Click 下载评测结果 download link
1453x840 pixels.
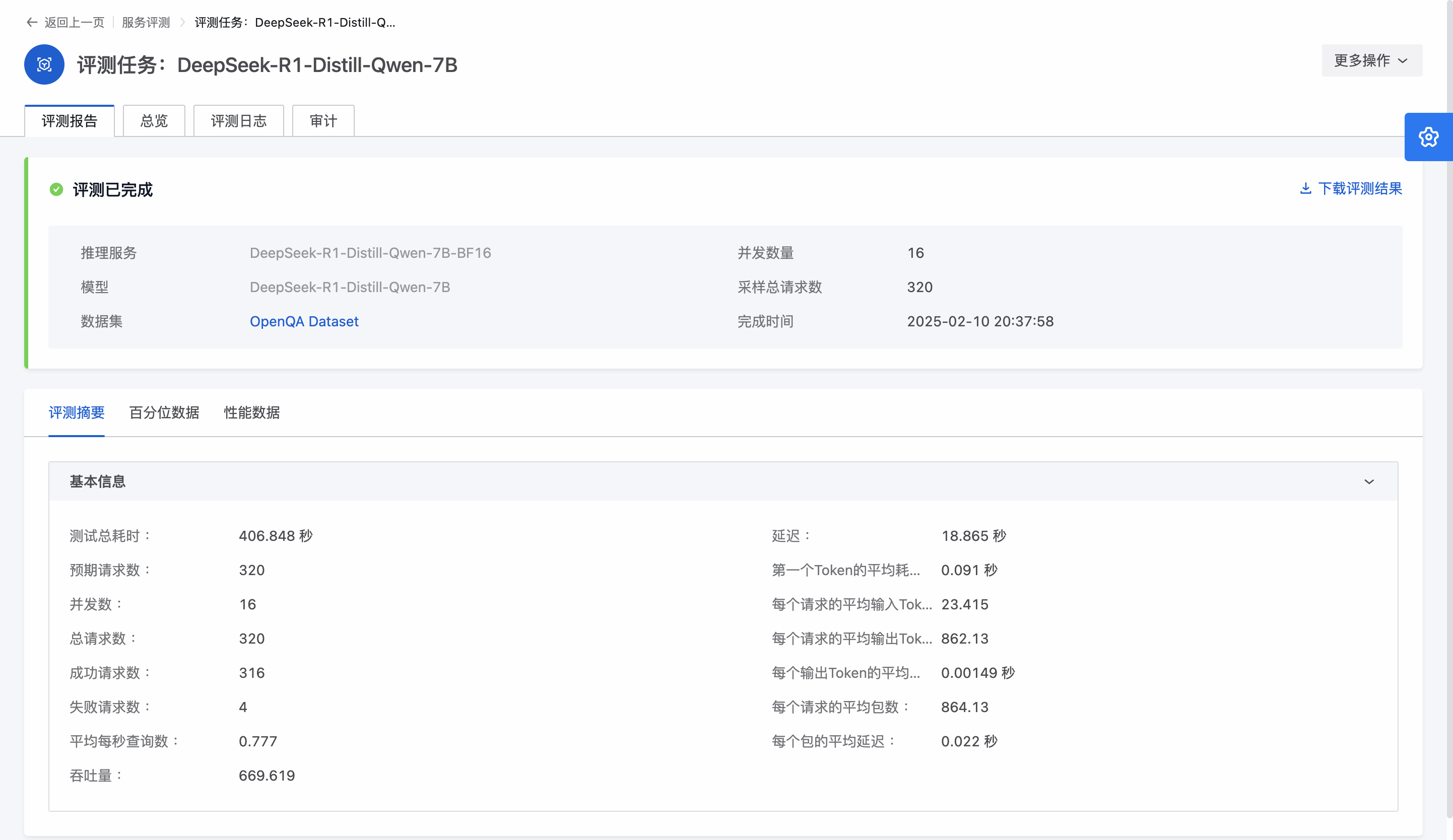click(x=1360, y=188)
